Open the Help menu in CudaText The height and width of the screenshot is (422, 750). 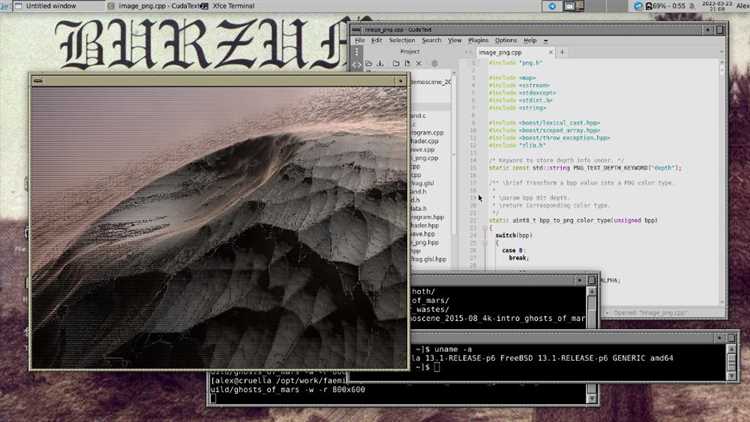(x=529, y=41)
